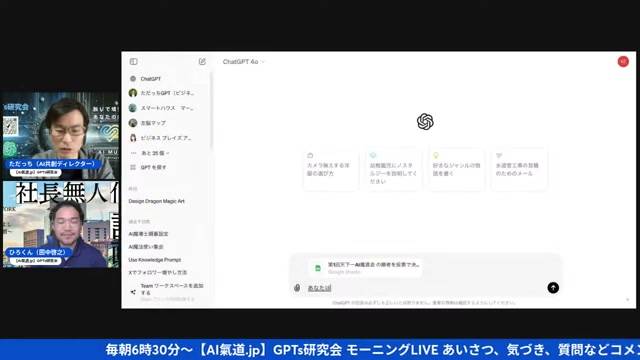Screen dimensions: 640x360
Task: Click the sidebar scrollbar
Action: [211, 110]
